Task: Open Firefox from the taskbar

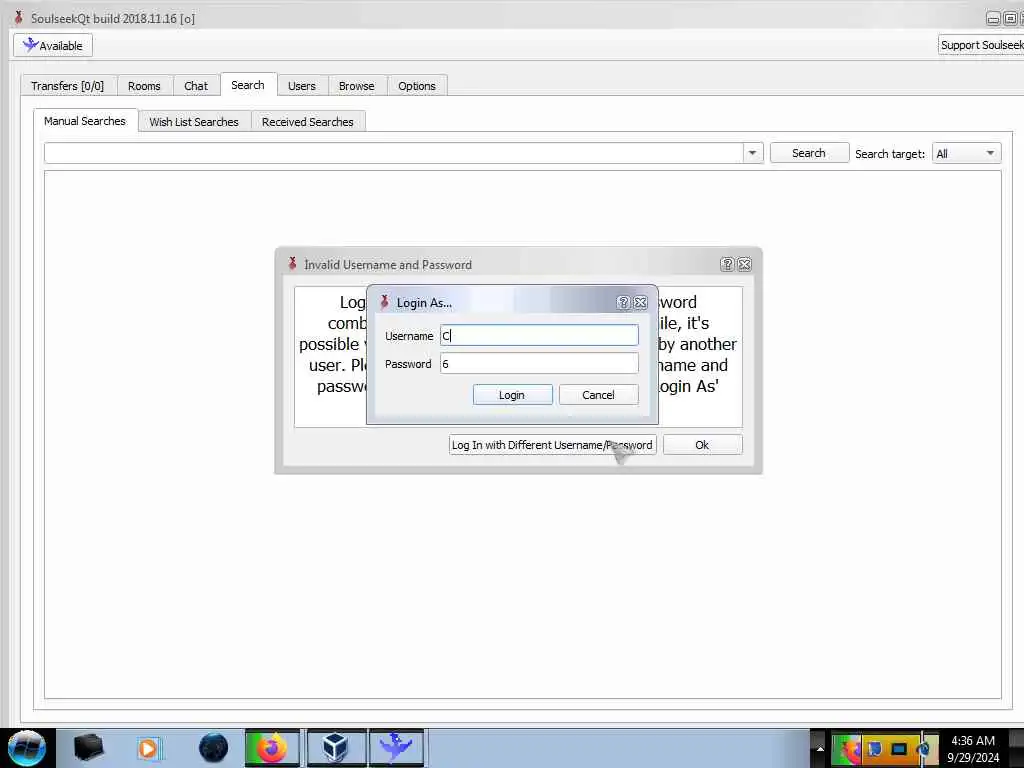Action: click(272, 748)
